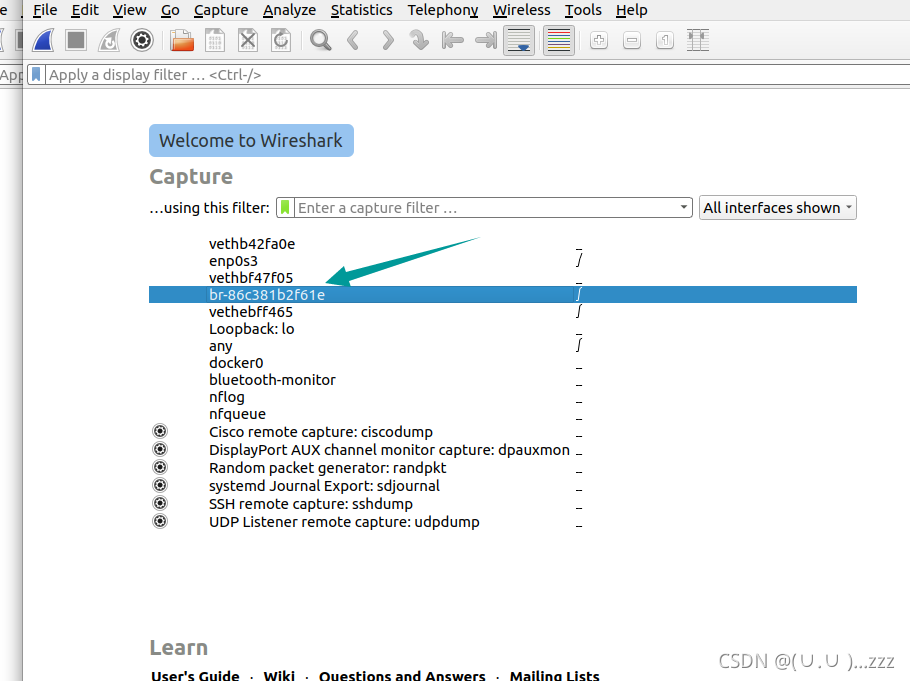
Task: Open the Analyze menu
Action: 289,10
